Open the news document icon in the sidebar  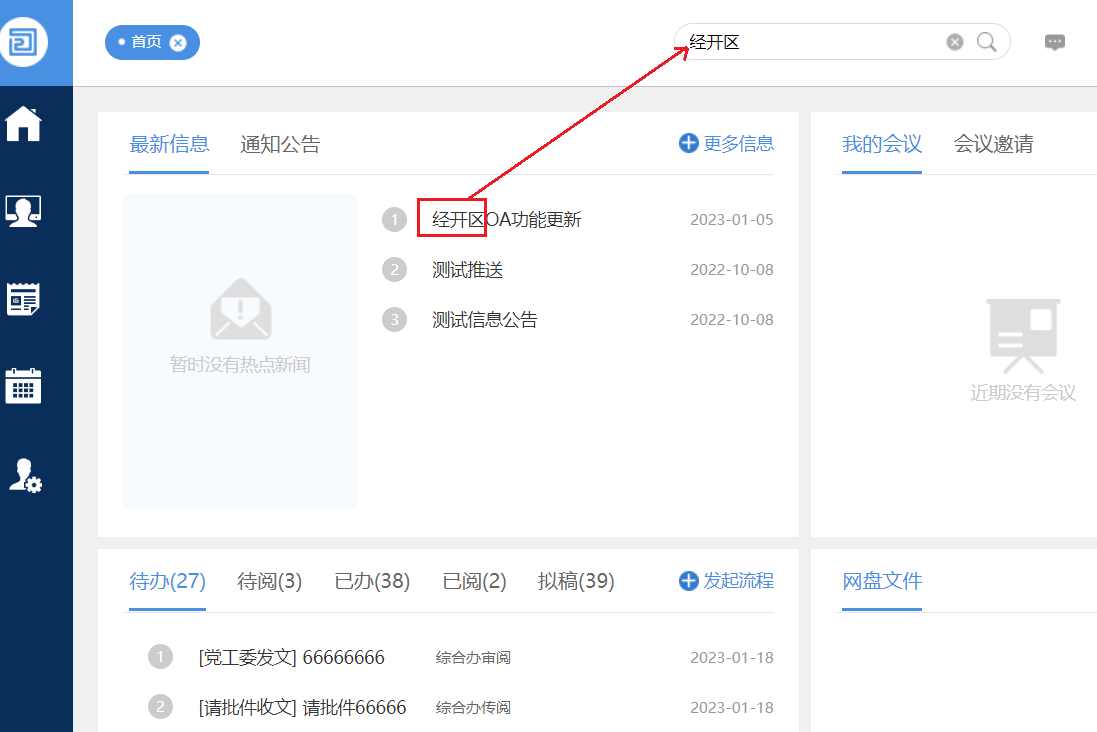[x=23, y=299]
